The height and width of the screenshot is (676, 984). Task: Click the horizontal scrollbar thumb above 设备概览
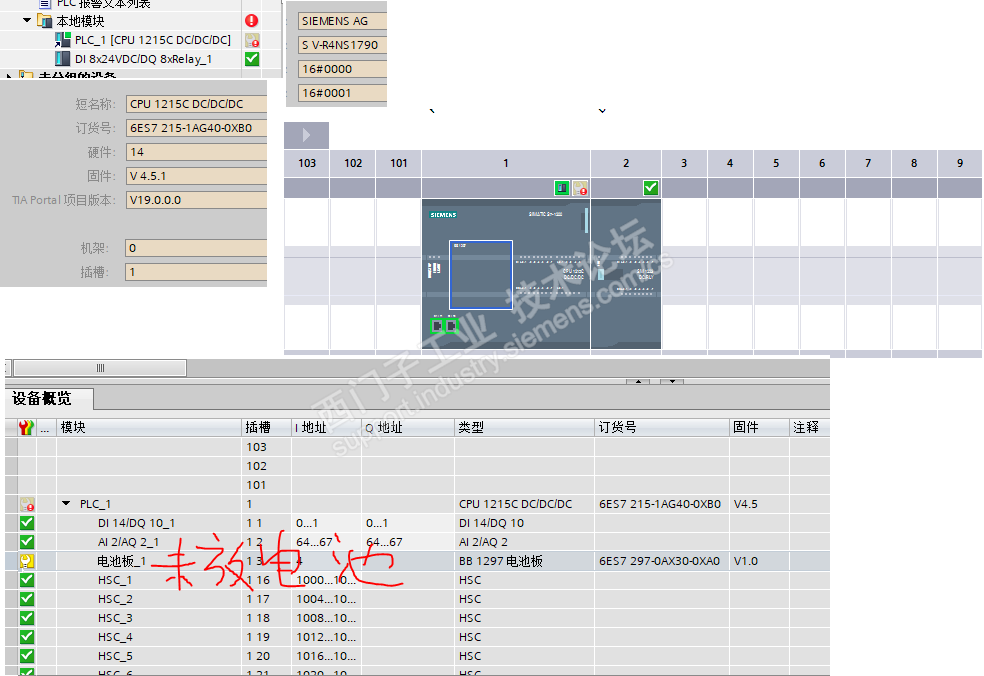[100, 368]
